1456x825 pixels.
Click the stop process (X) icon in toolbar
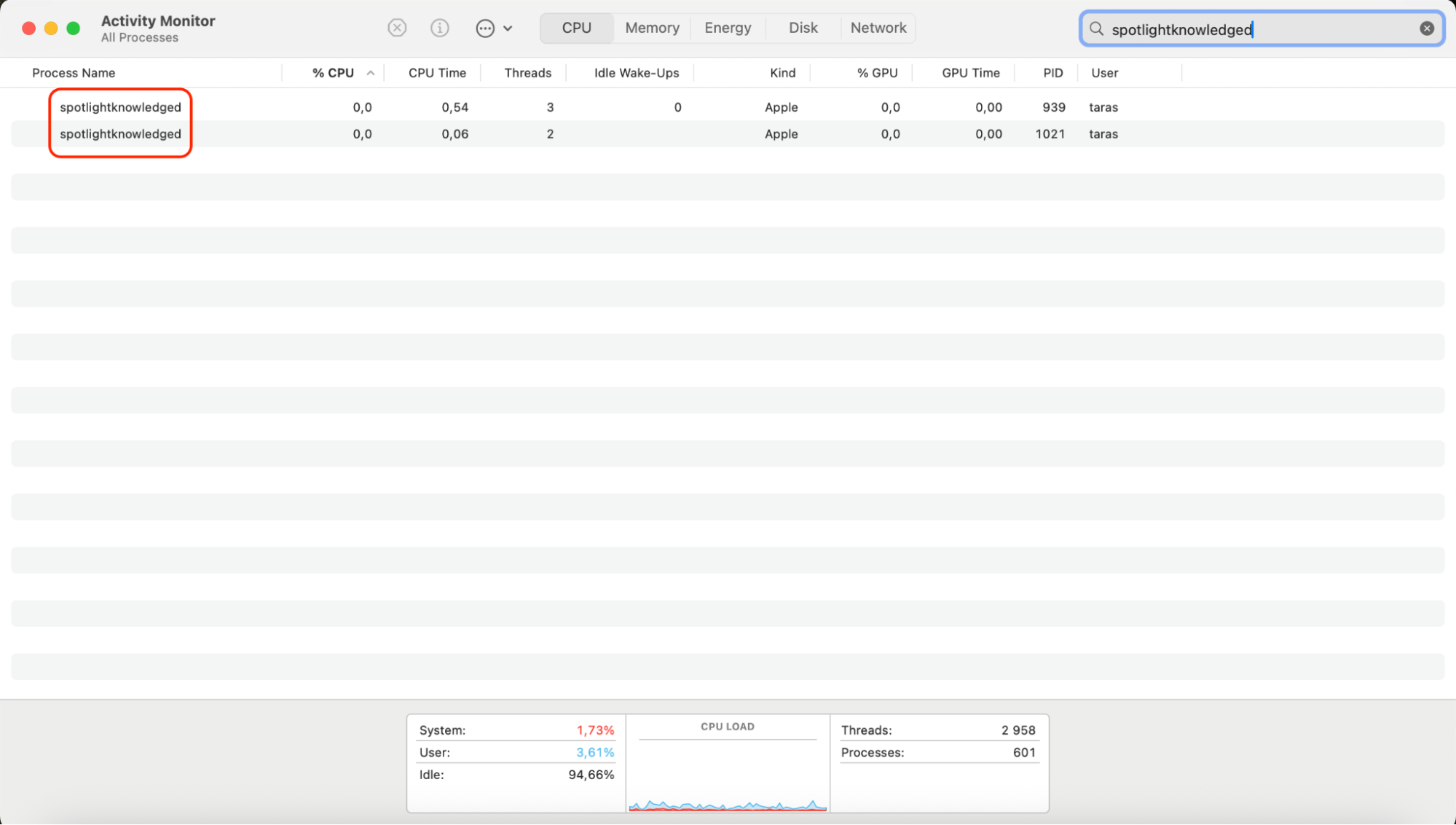coord(397,28)
